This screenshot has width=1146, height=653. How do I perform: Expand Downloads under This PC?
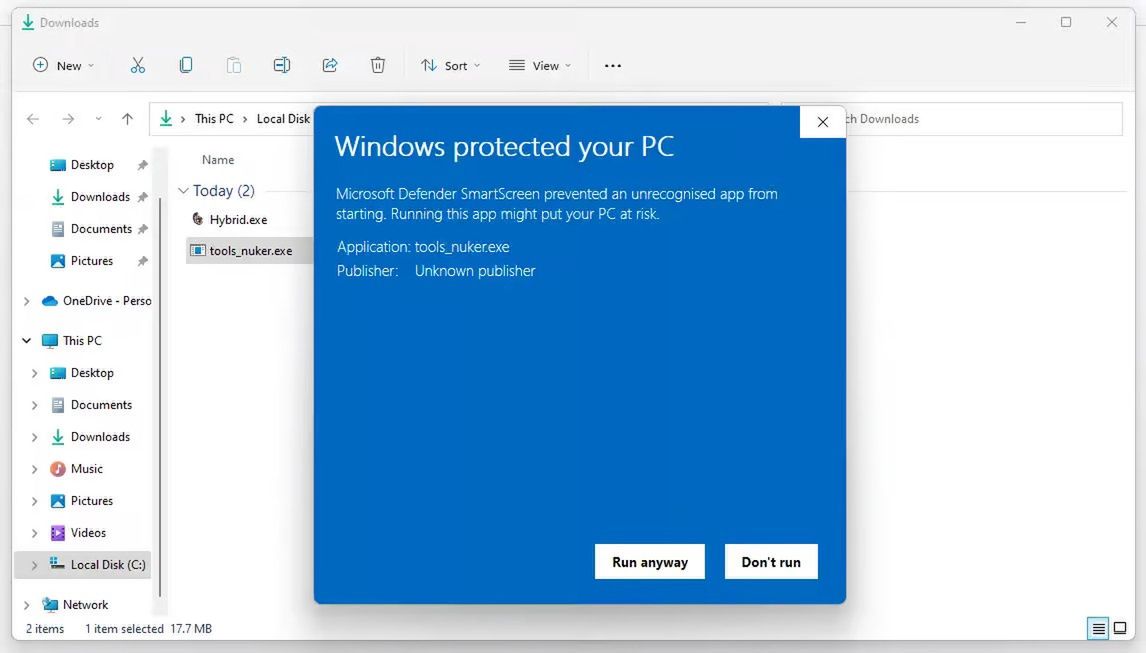coord(34,437)
